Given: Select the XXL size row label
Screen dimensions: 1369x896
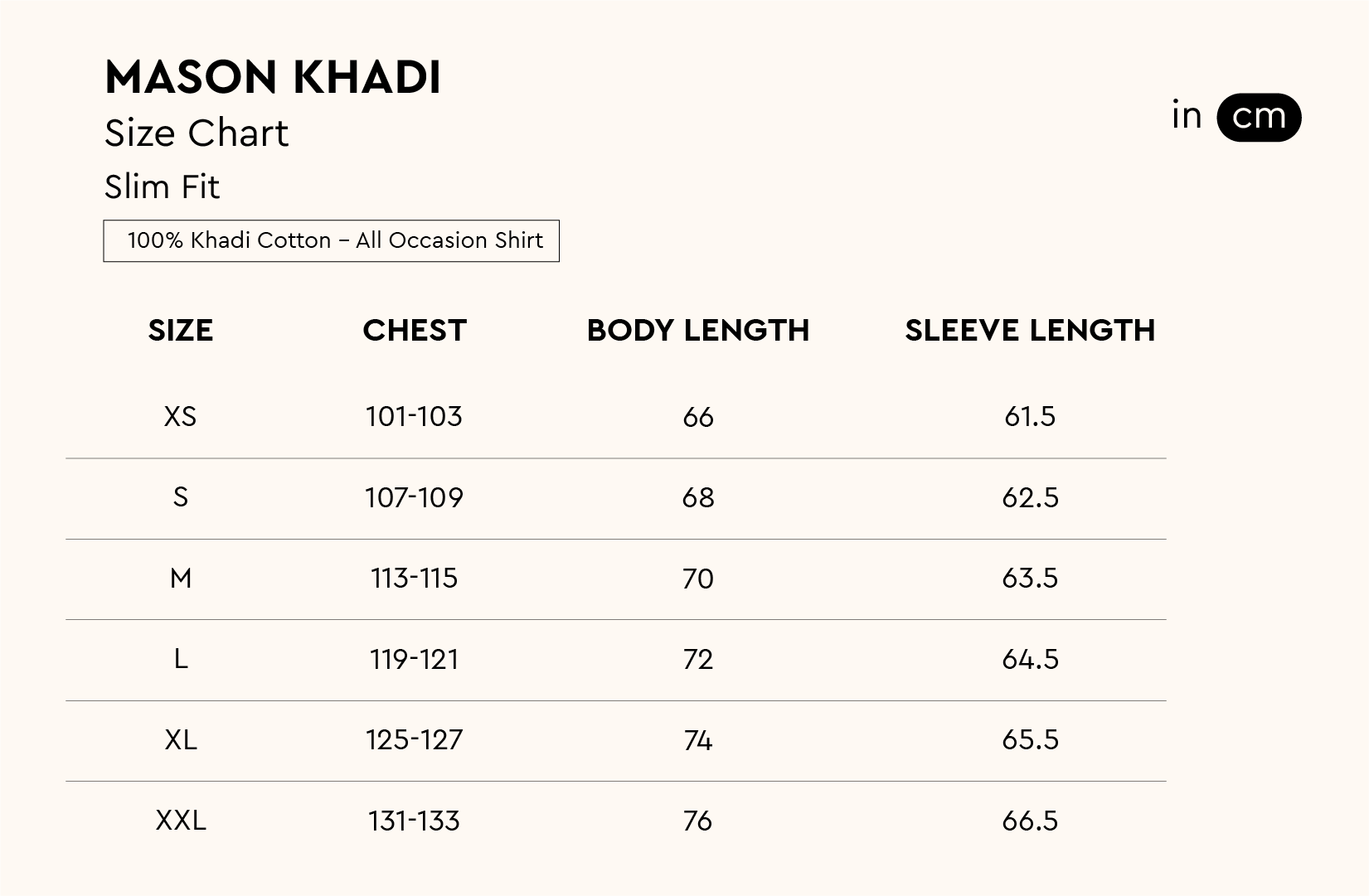Looking at the screenshot, I should pyautogui.click(x=181, y=821).
